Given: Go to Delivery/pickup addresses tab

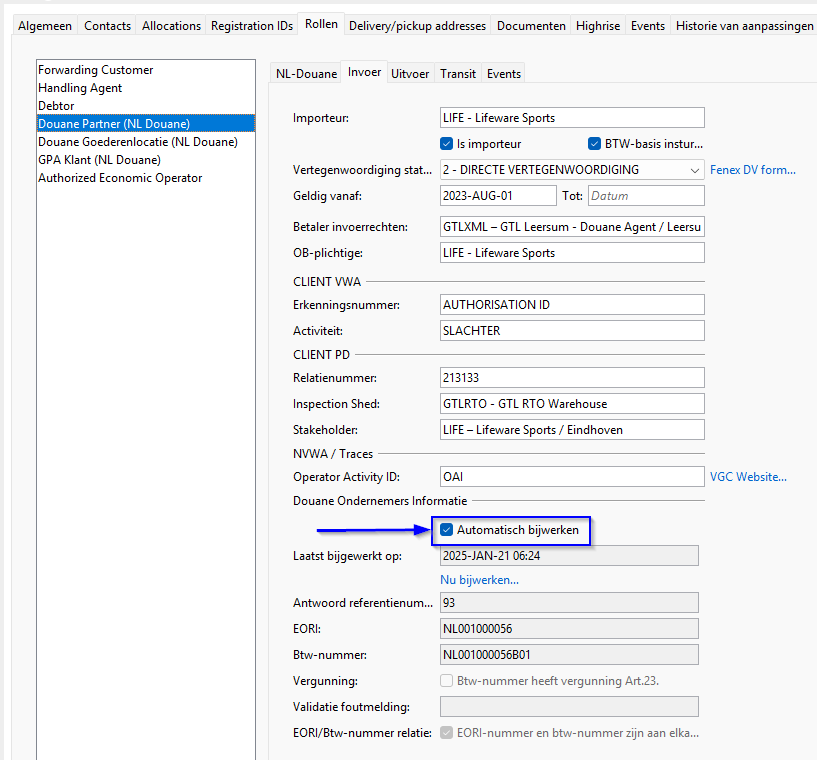Looking at the screenshot, I should pyautogui.click(x=417, y=26).
